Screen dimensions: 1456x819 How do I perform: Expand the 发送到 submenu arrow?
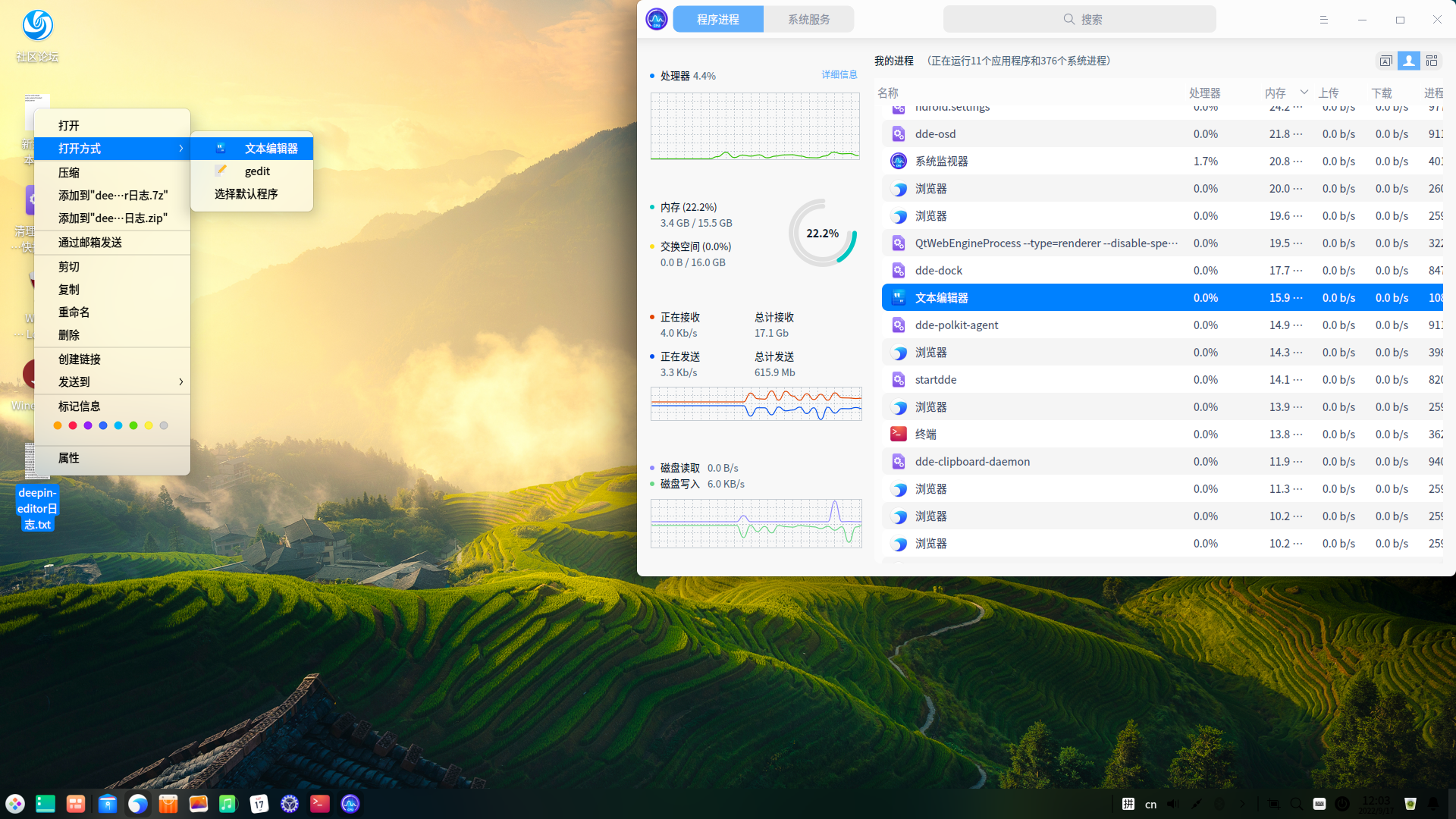pos(180,381)
